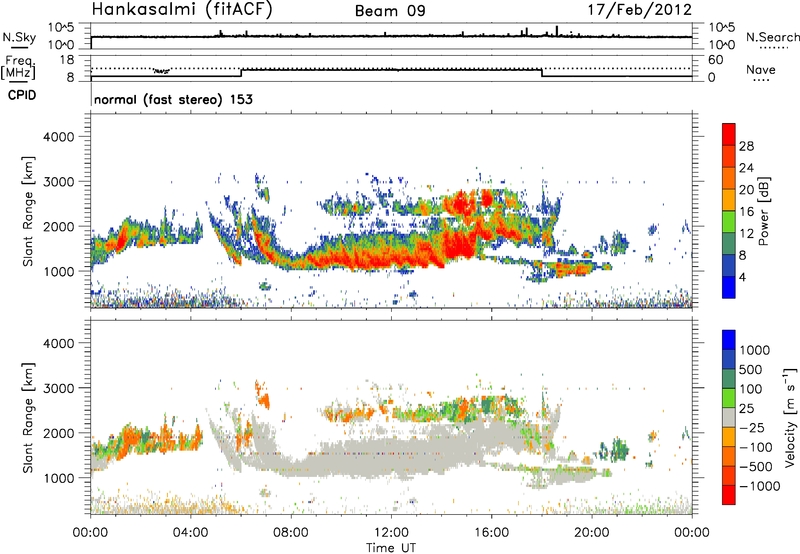Image resolution: width=800 pixels, height=554 pixels.
Task: Select the "60" Nave axis tick label
Action: pos(715,60)
